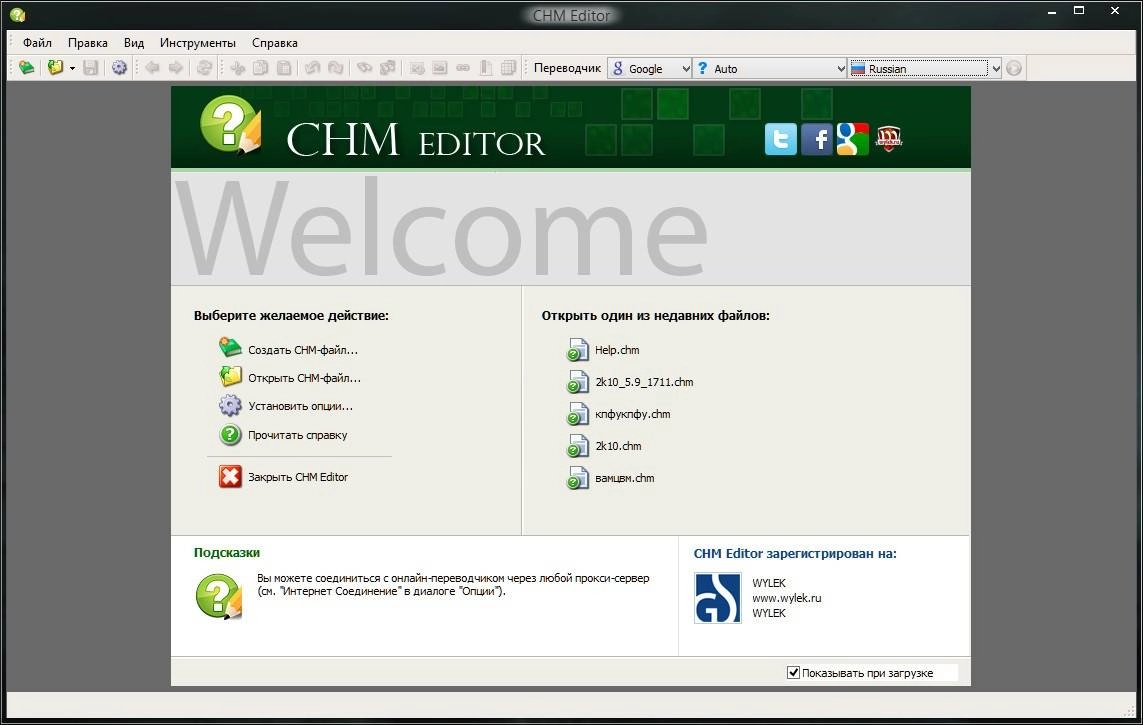
Task: Open the Инструменты menu
Action: (x=198, y=42)
